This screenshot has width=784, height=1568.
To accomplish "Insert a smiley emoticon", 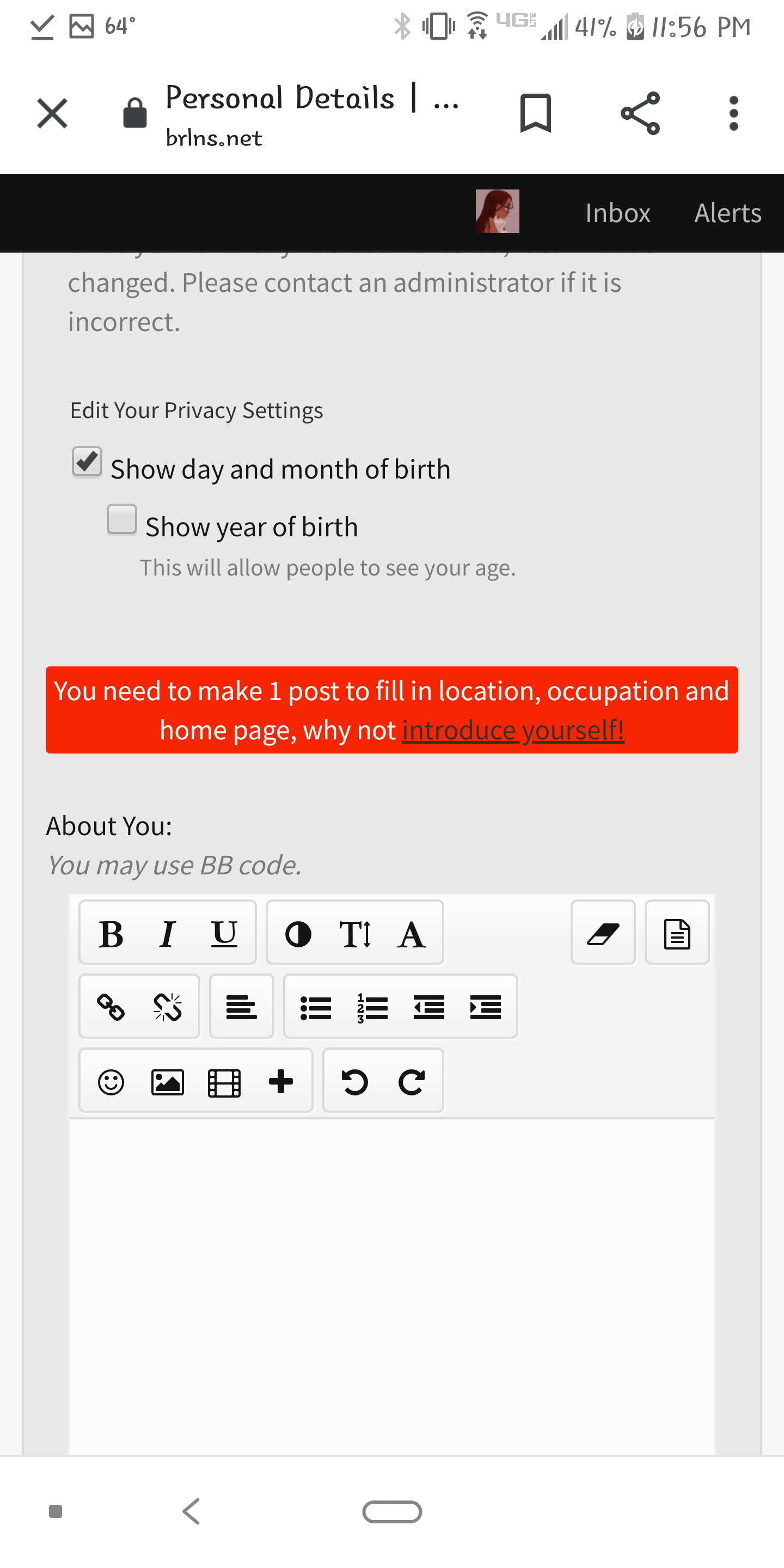I will (111, 1082).
